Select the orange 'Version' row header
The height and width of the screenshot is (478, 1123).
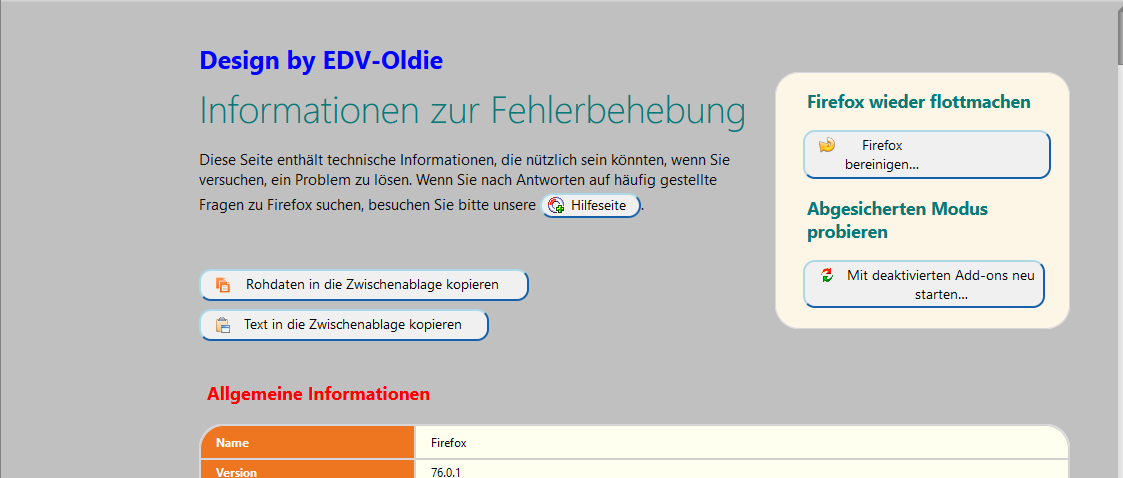(x=308, y=469)
